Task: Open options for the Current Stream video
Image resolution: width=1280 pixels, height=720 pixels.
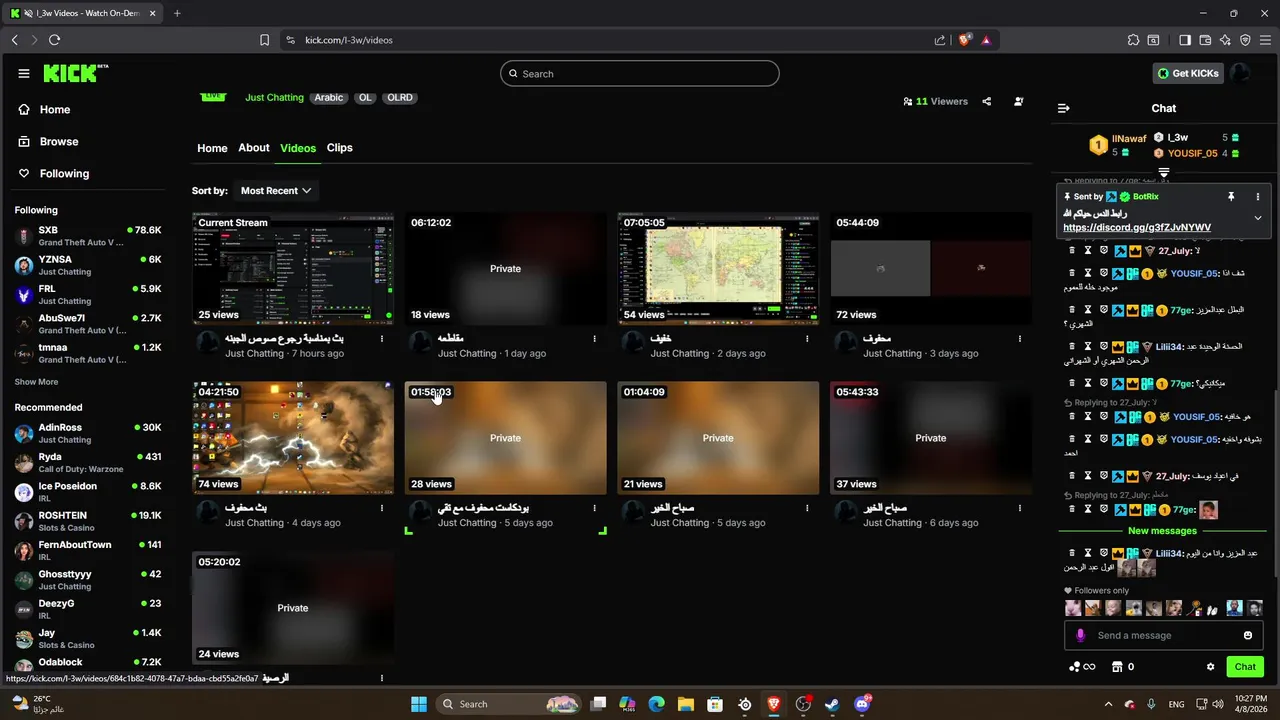Action: pyautogui.click(x=382, y=339)
